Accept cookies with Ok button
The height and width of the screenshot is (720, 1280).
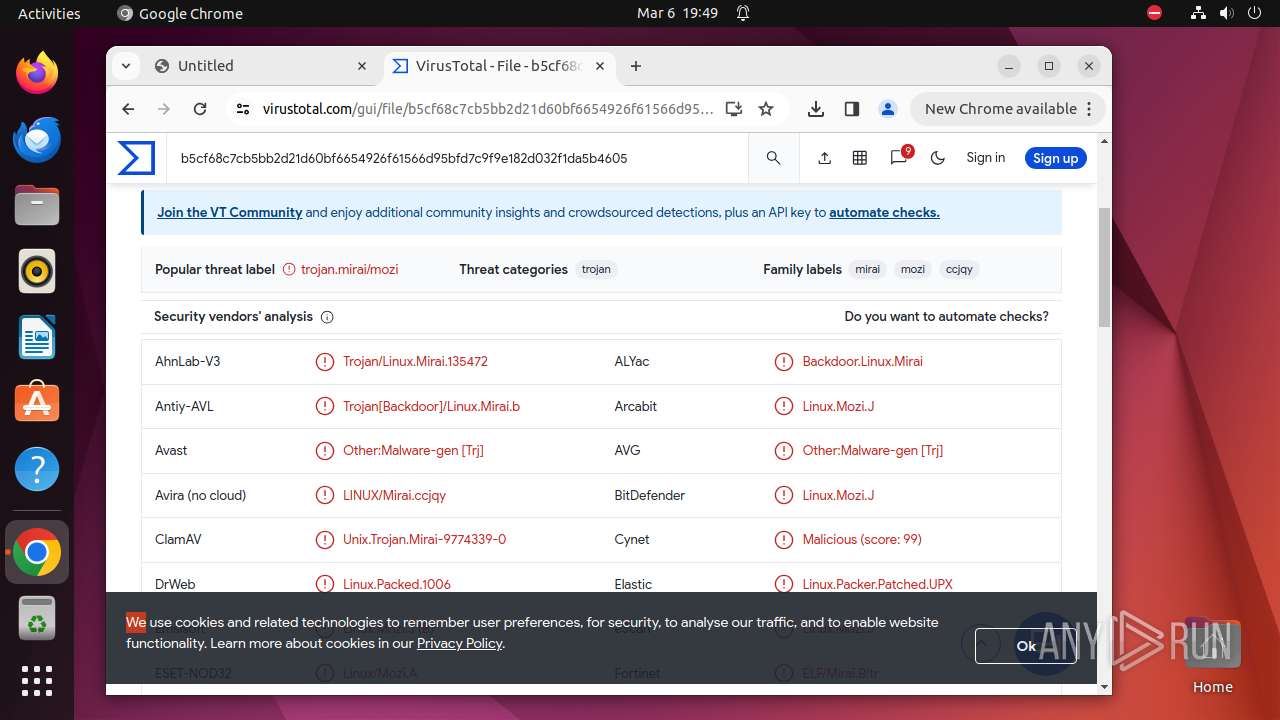click(1025, 646)
